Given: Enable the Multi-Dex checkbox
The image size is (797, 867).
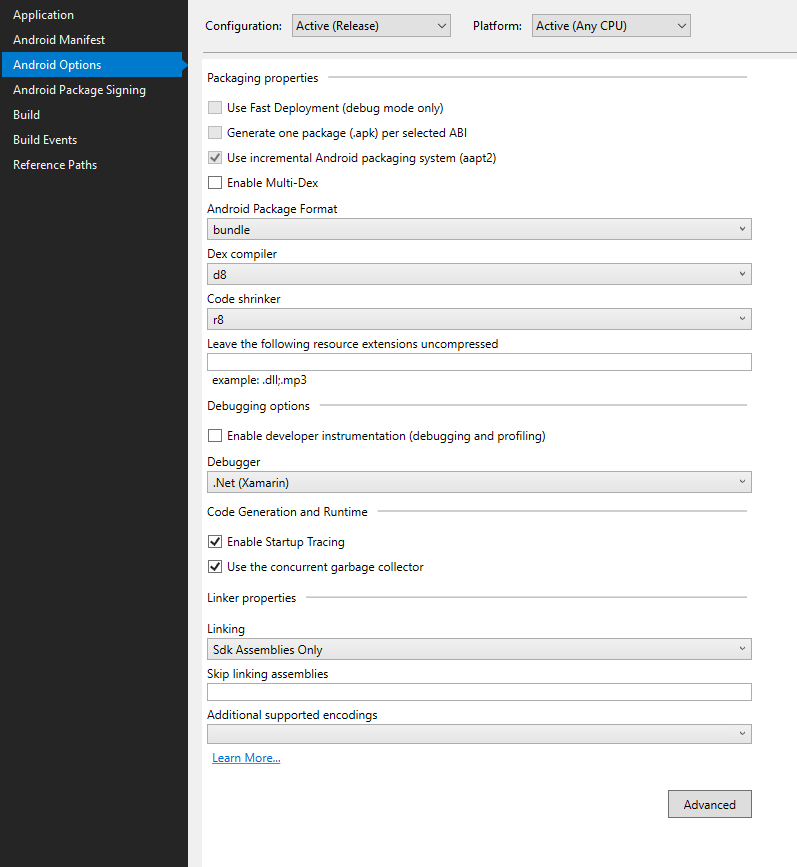Looking at the screenshot, I should 215,183.
